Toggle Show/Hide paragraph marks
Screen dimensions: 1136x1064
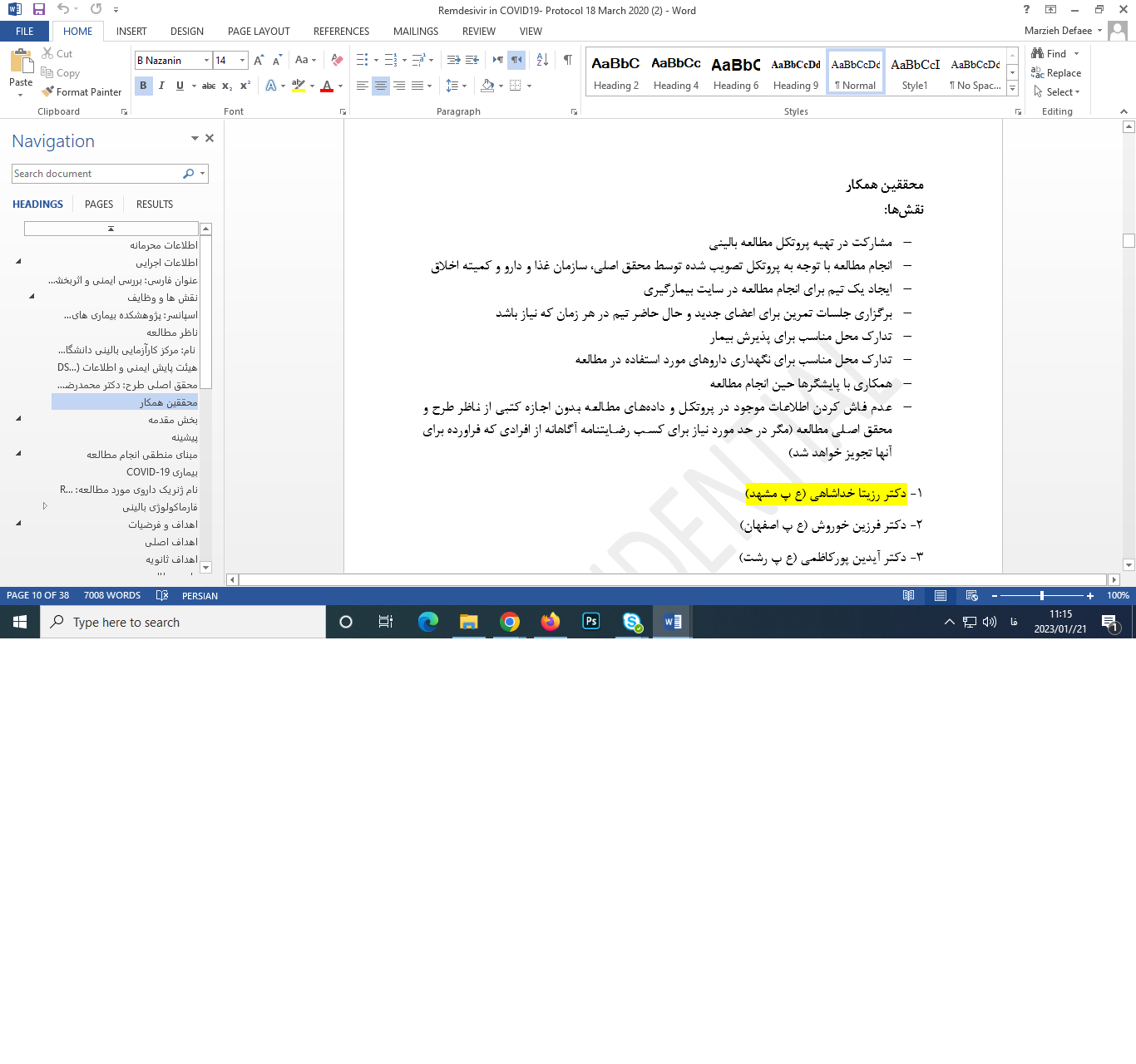coord(567,60)
